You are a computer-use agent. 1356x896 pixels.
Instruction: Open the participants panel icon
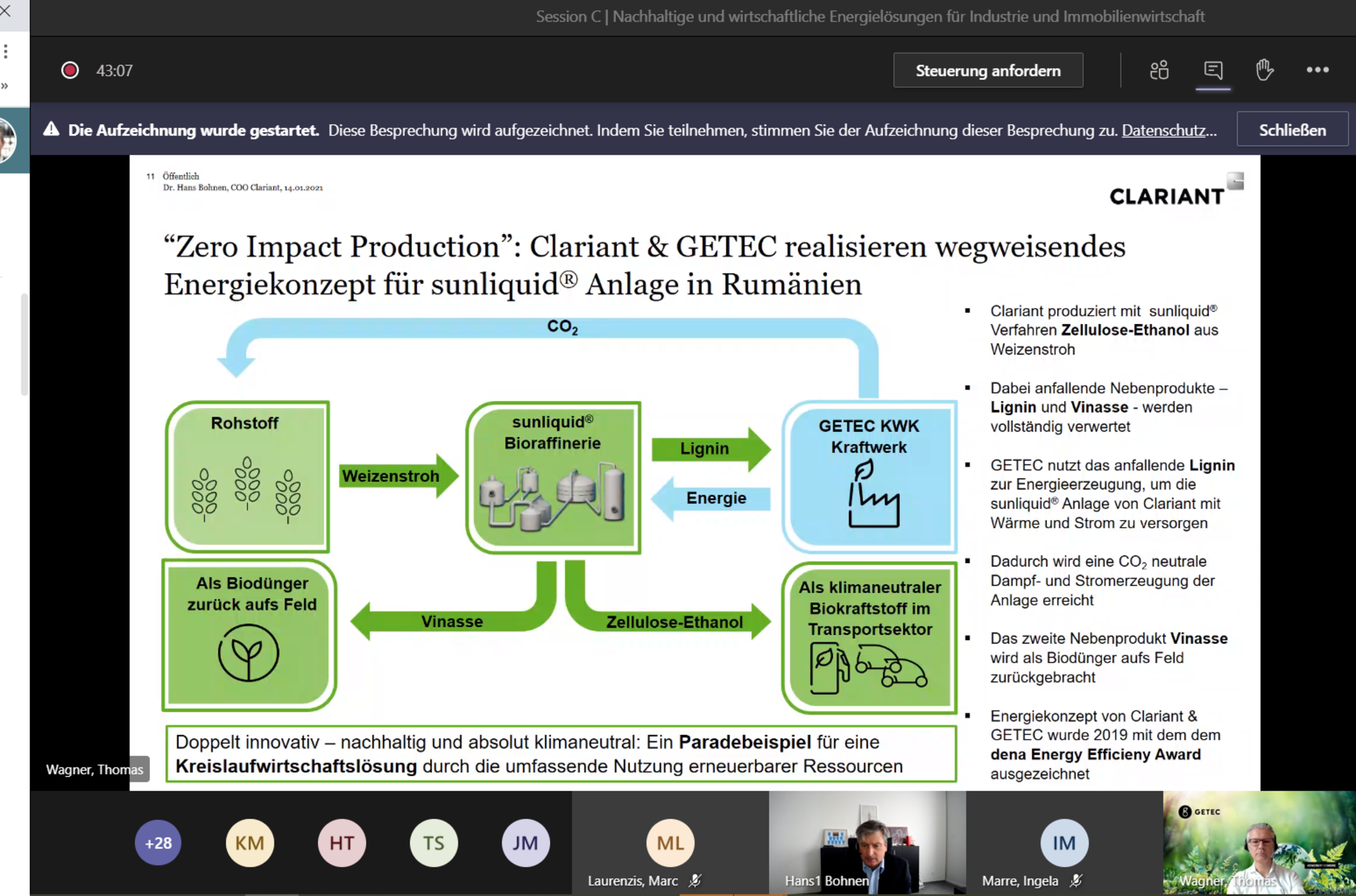pyautogui.click(x=1159, y=70)
